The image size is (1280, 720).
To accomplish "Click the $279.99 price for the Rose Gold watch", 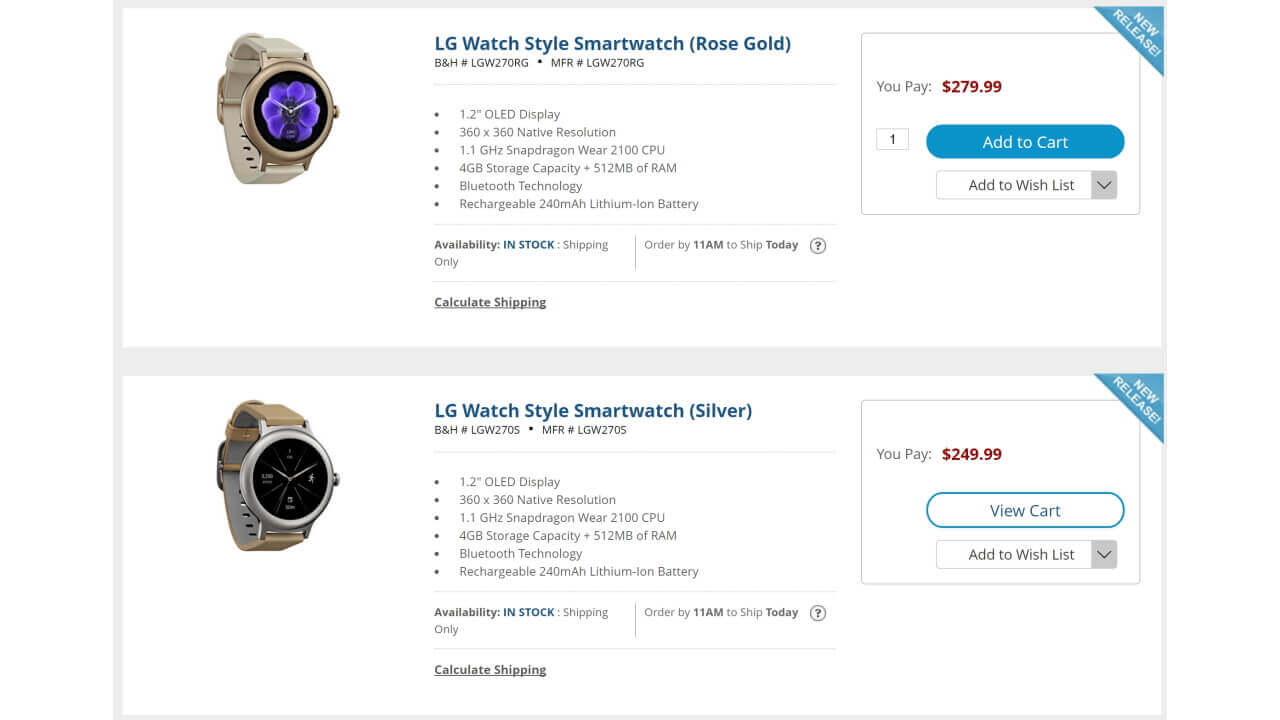I will (972, 86).
